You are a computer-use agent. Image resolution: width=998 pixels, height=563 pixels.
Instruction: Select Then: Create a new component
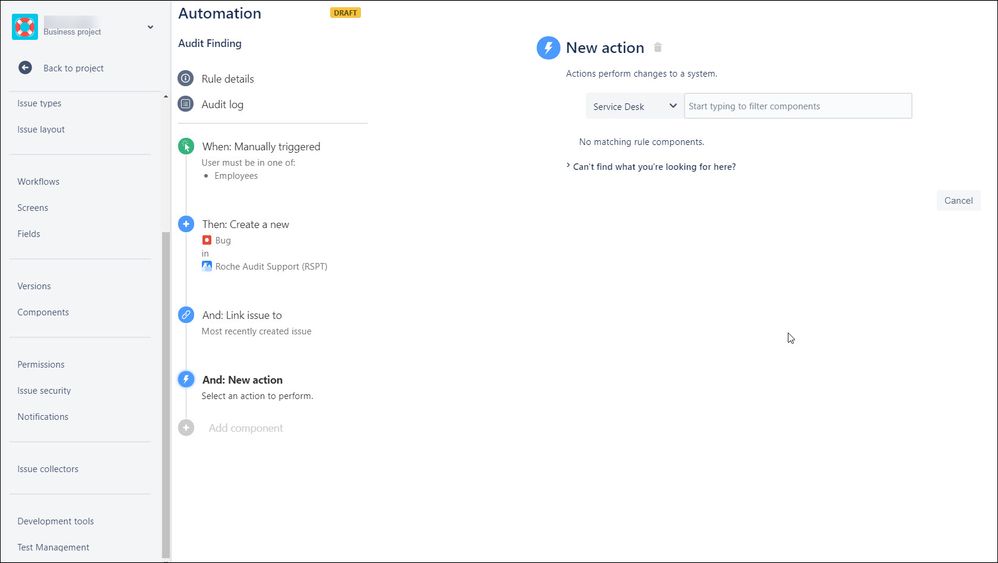[x=245, y=224]
